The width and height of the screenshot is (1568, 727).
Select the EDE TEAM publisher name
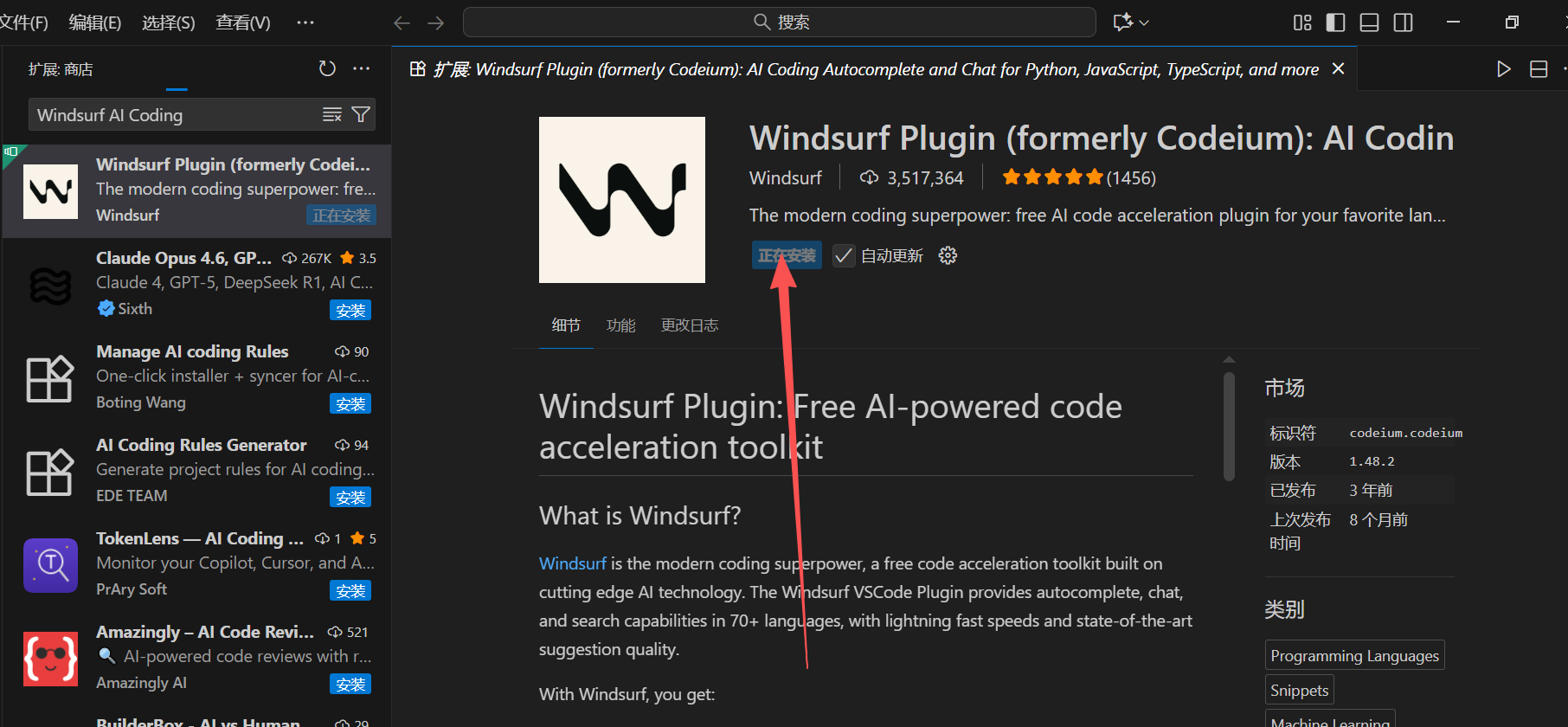point(132,495)
